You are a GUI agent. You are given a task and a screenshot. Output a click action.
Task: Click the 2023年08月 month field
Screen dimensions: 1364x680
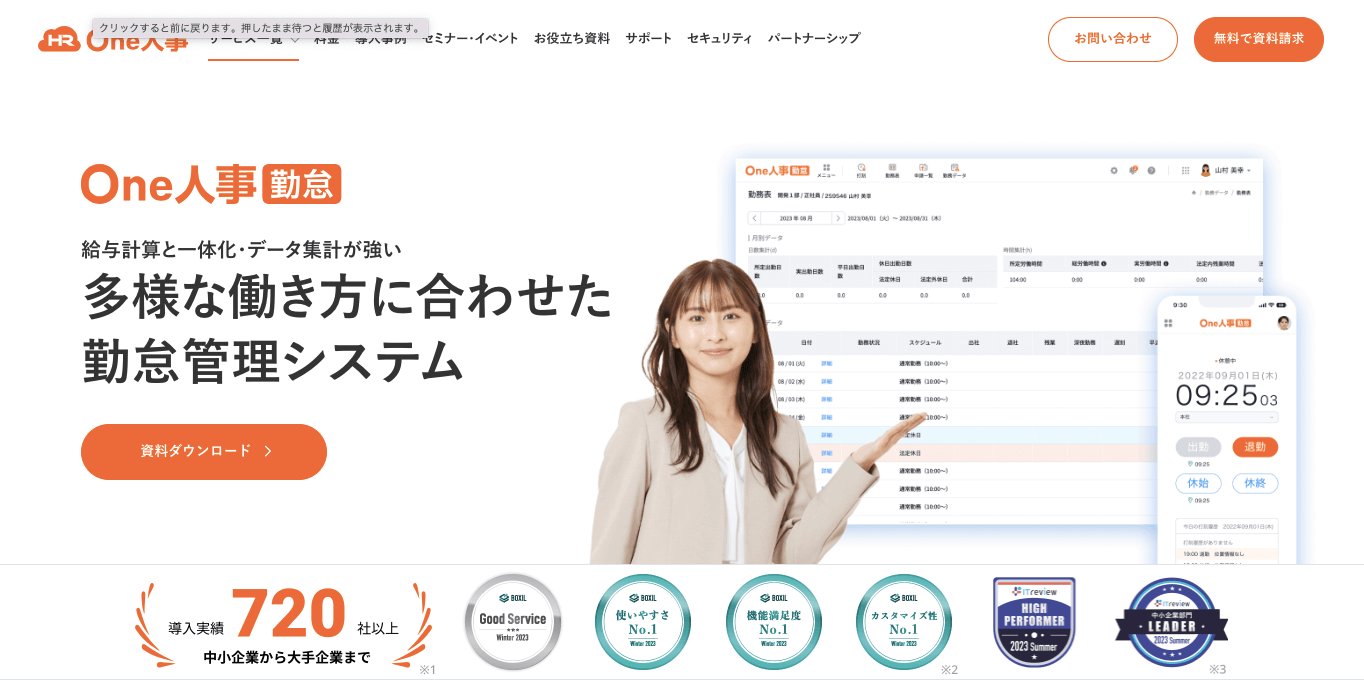click(x=796, y=218)
